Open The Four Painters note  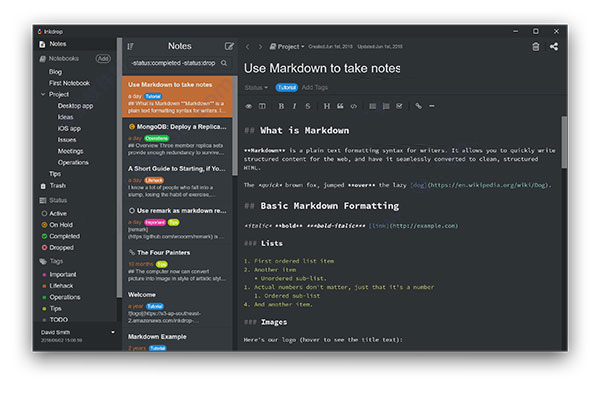[x=177, y=265]
